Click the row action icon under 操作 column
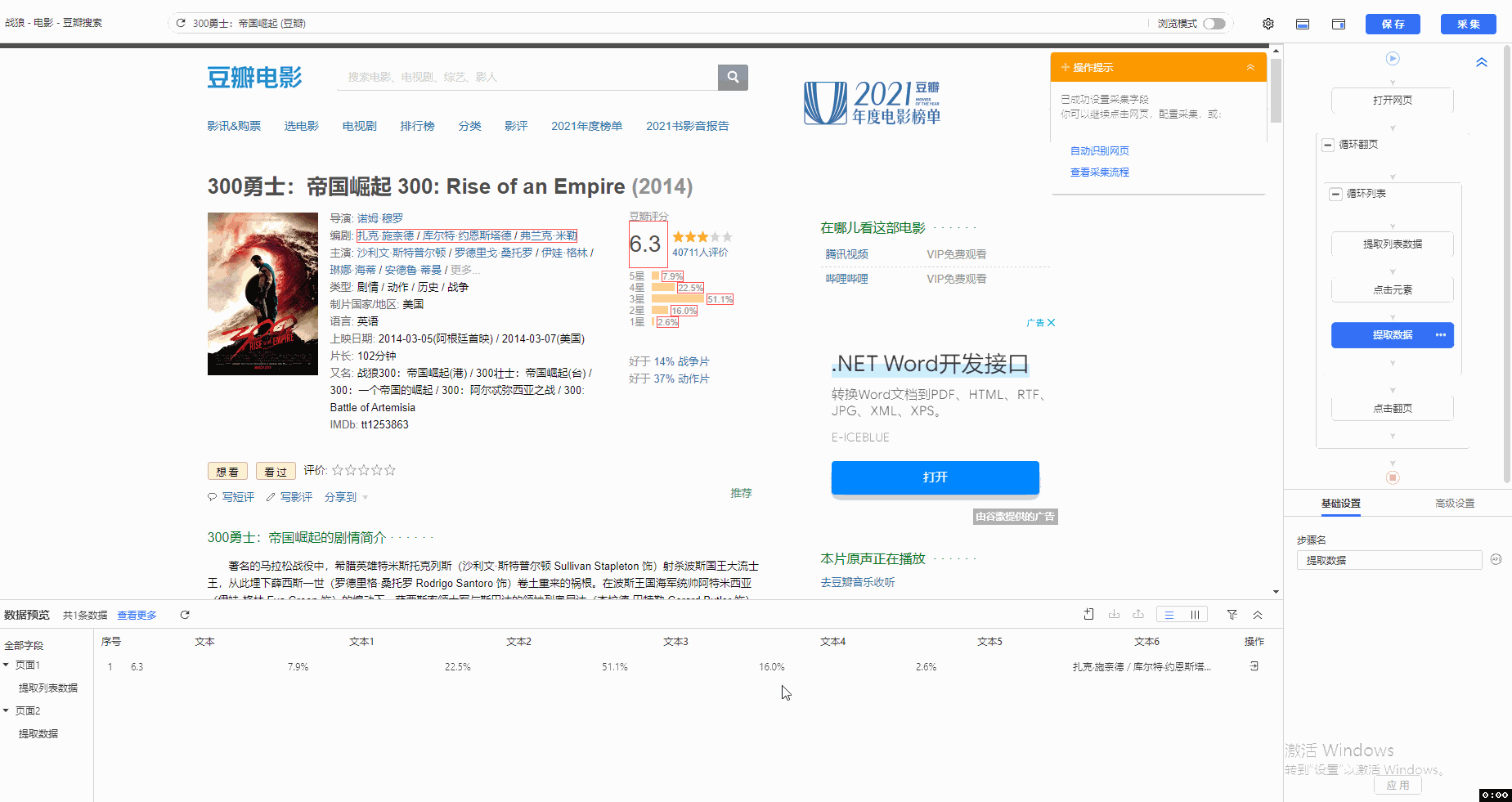Image resolution: width=1512 pixels, height=802 pixels. coord(1254,666)
